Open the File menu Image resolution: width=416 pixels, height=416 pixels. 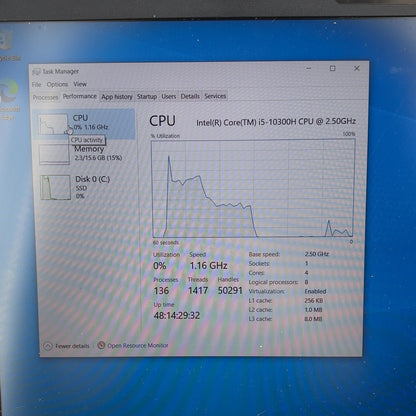pyautogui.click(x=37, y=84)
